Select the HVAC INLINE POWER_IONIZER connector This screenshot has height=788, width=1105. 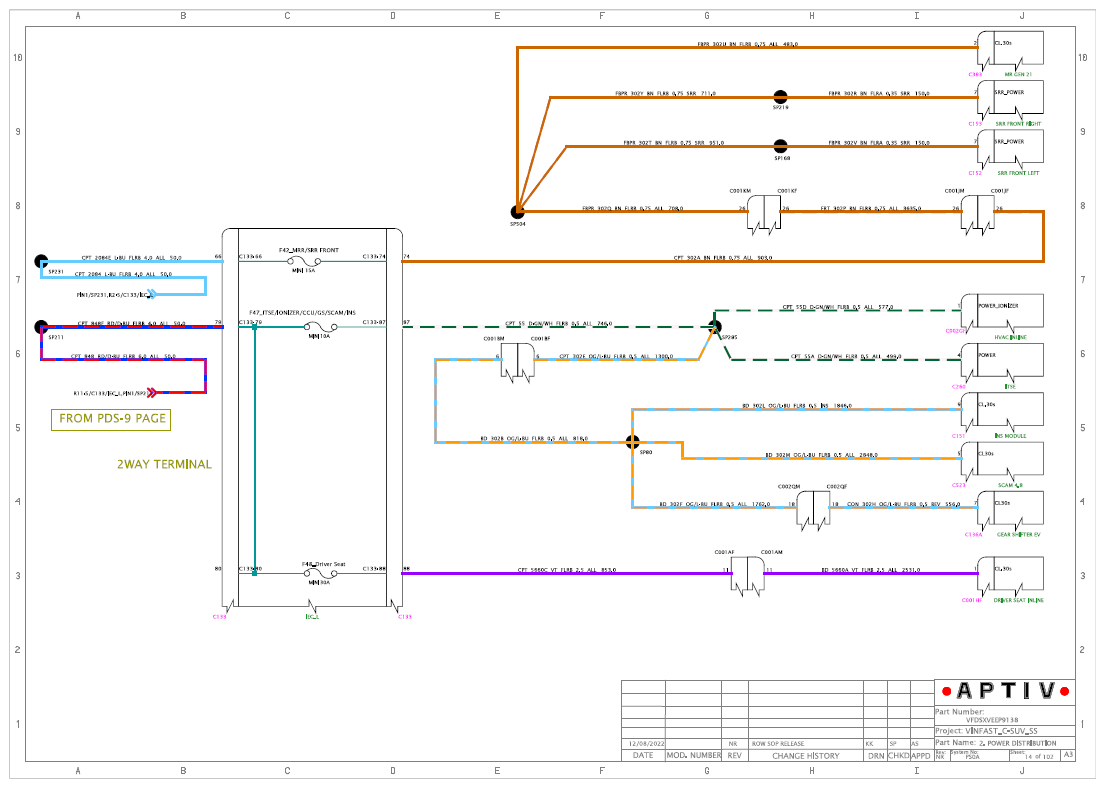pos(1002,312)
